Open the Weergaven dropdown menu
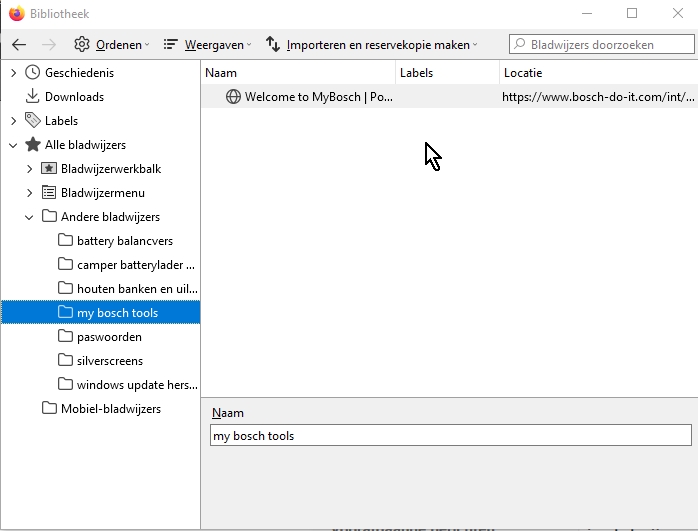698x531 pixels. pyautogui.click(x=208, y=44)
